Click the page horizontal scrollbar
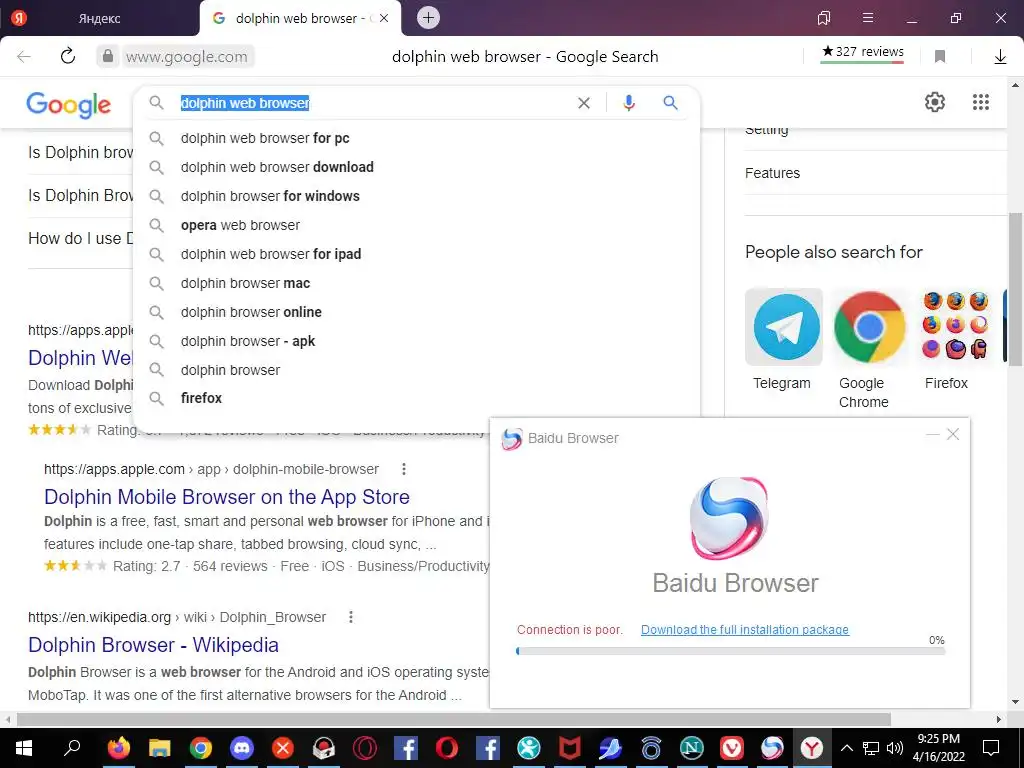This screenshot has height=768, width=1024. click(454, 720)
